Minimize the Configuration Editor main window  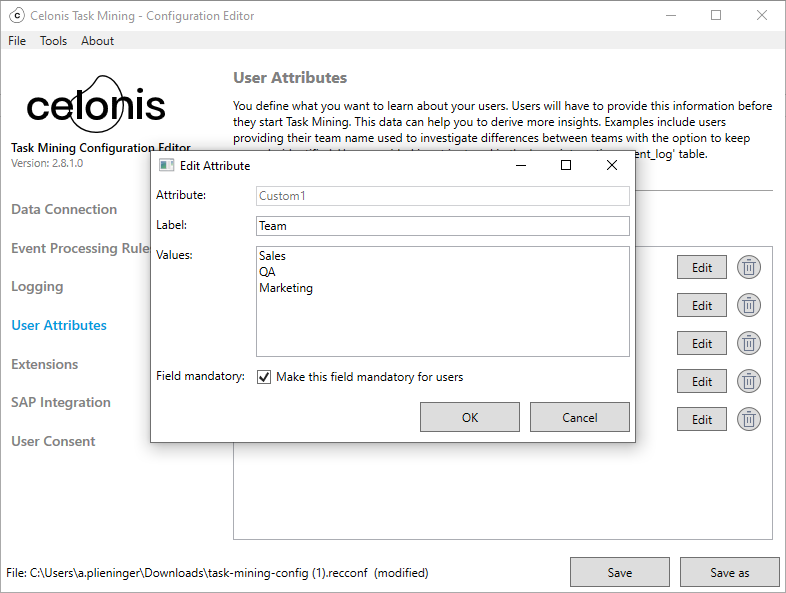pos(671,16)
